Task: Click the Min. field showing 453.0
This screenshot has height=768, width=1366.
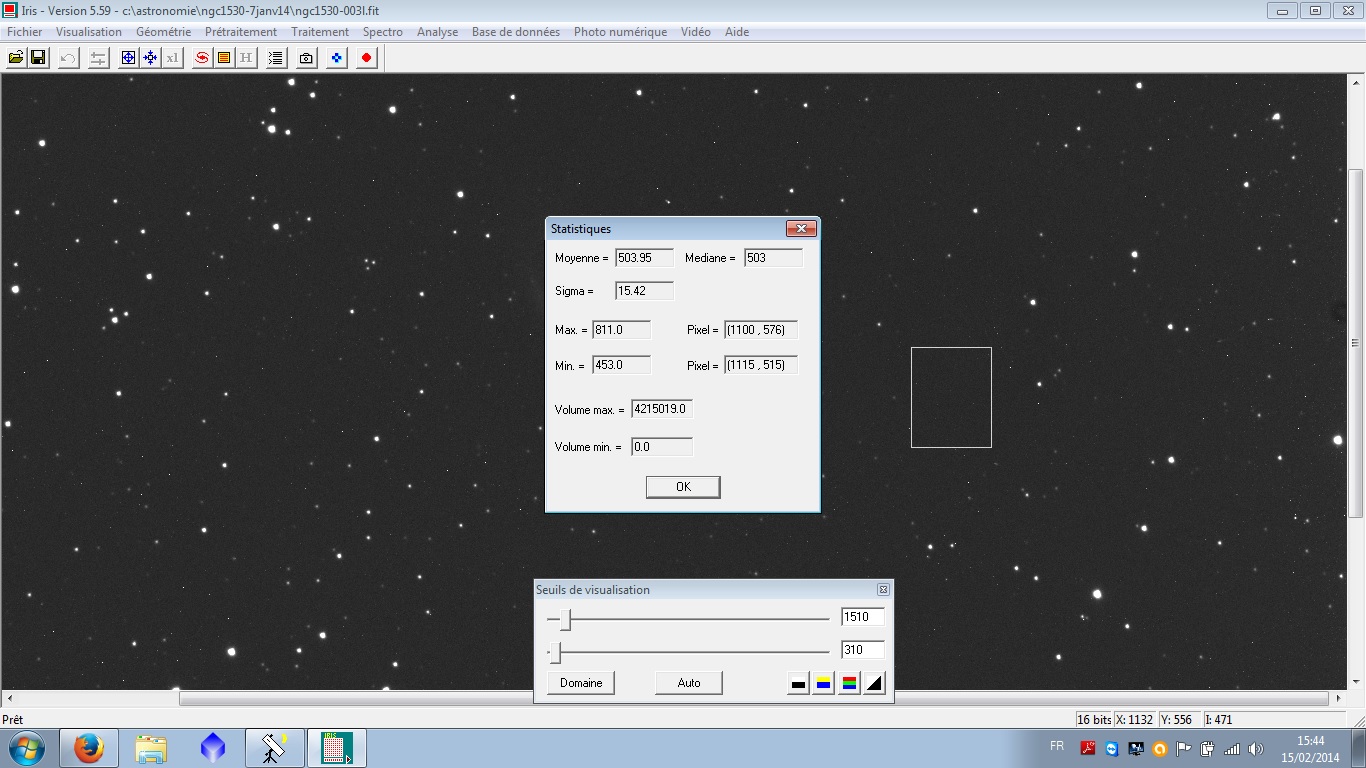Action: point(621,366)
